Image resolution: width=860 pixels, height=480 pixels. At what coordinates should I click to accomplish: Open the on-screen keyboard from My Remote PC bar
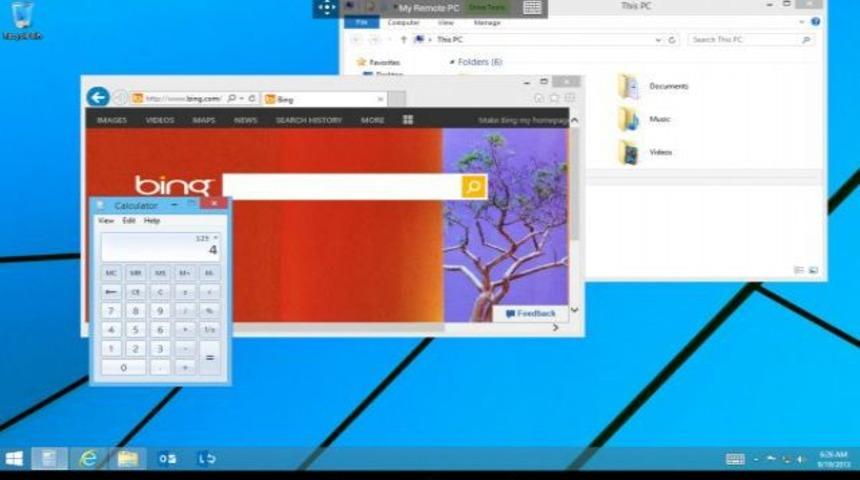tap(532, 8)
